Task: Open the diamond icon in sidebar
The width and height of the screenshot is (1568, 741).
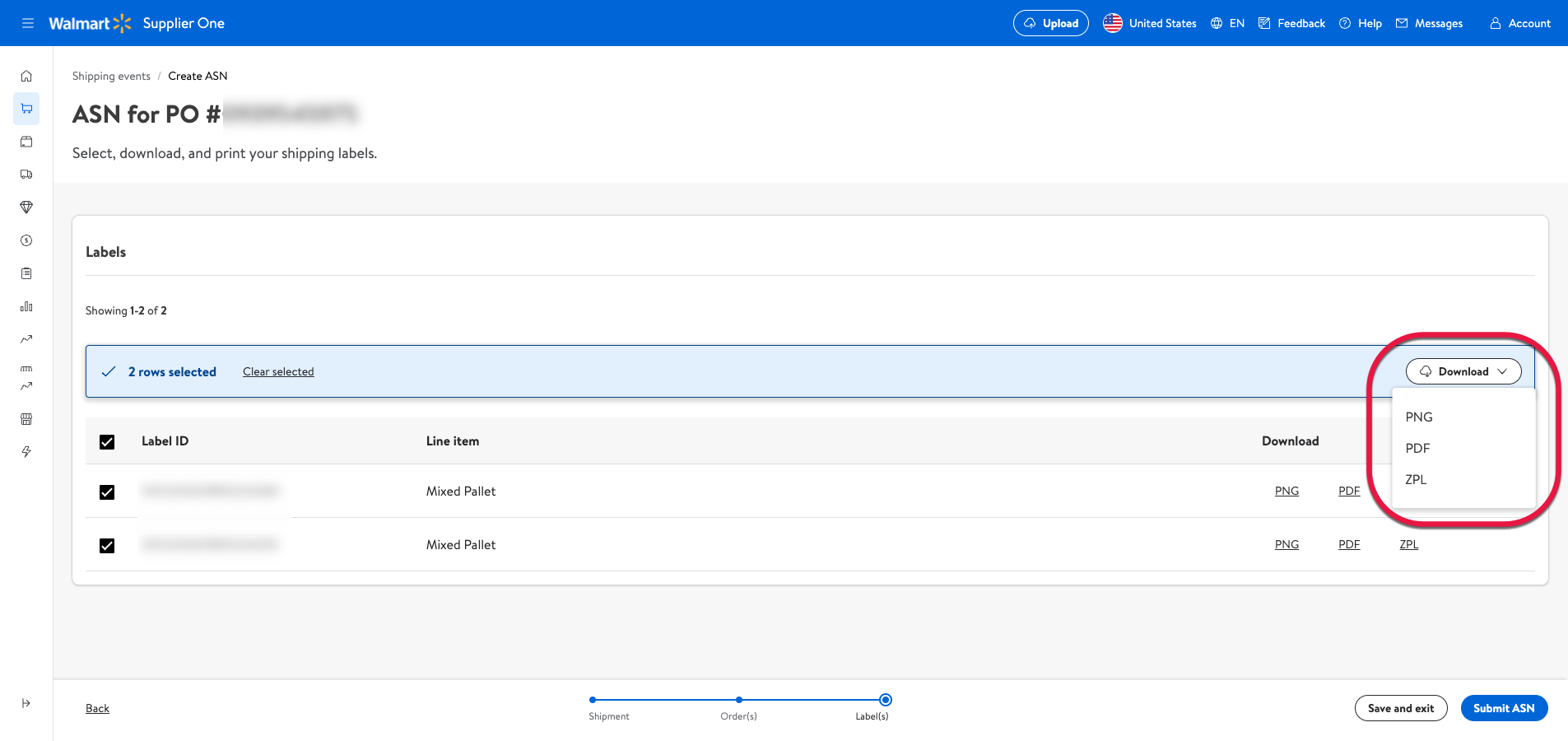Action: (x=26, y=207)
